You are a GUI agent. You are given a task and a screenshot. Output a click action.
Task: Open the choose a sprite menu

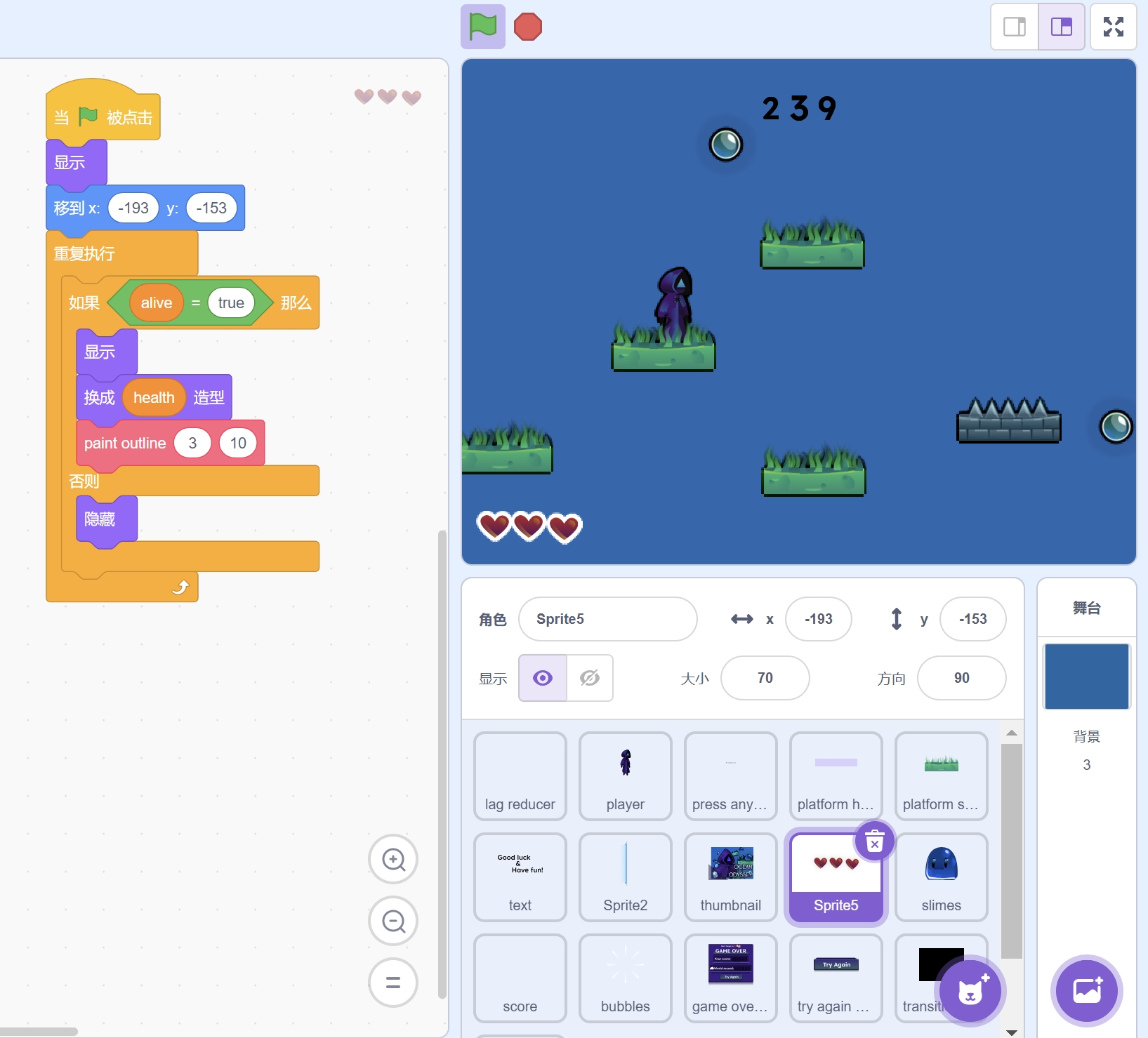[x=971, y=991]
